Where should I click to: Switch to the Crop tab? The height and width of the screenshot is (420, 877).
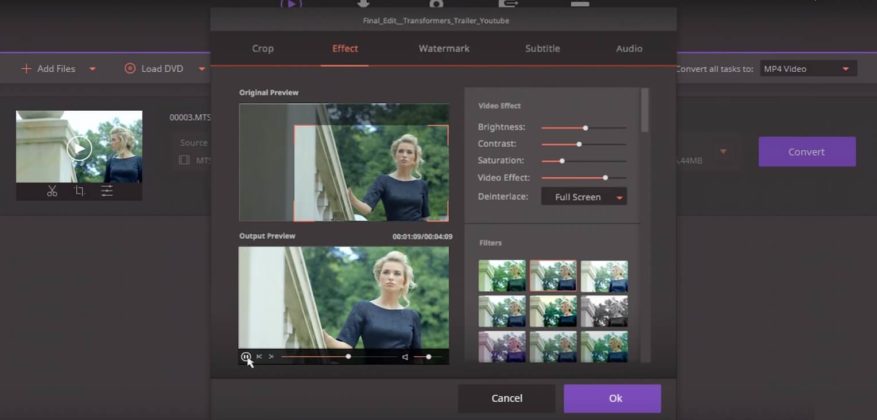click(262, 49)
